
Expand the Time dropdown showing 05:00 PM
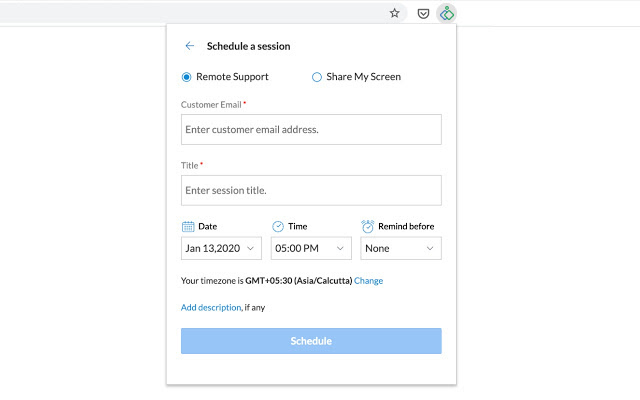[311, 248]
